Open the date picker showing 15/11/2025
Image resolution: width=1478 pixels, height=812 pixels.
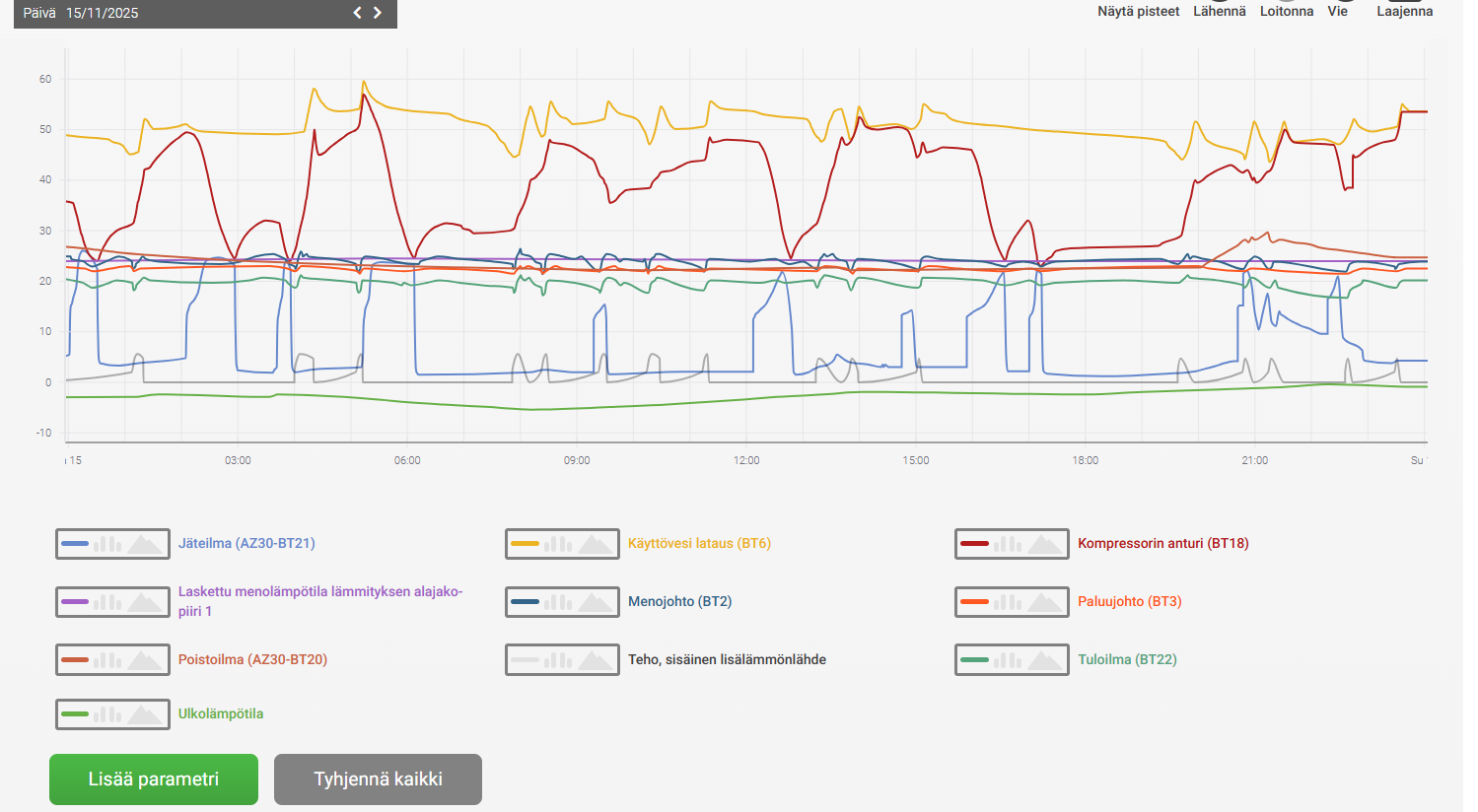pyautogui.click(x=102, y=13)
